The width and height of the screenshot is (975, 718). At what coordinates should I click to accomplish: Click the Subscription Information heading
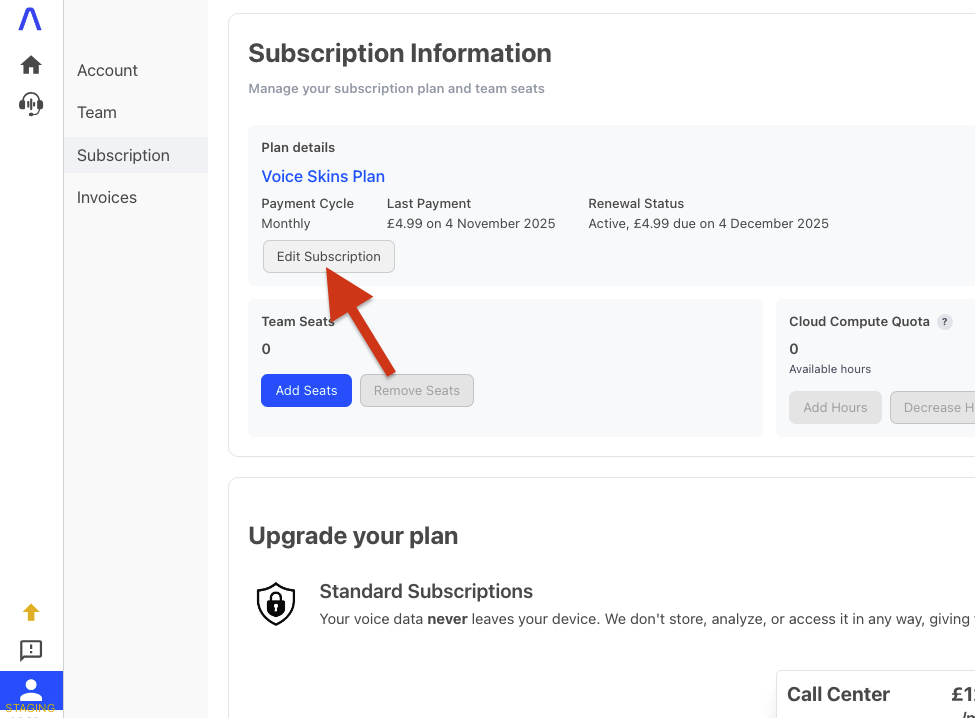click(399, 53)
